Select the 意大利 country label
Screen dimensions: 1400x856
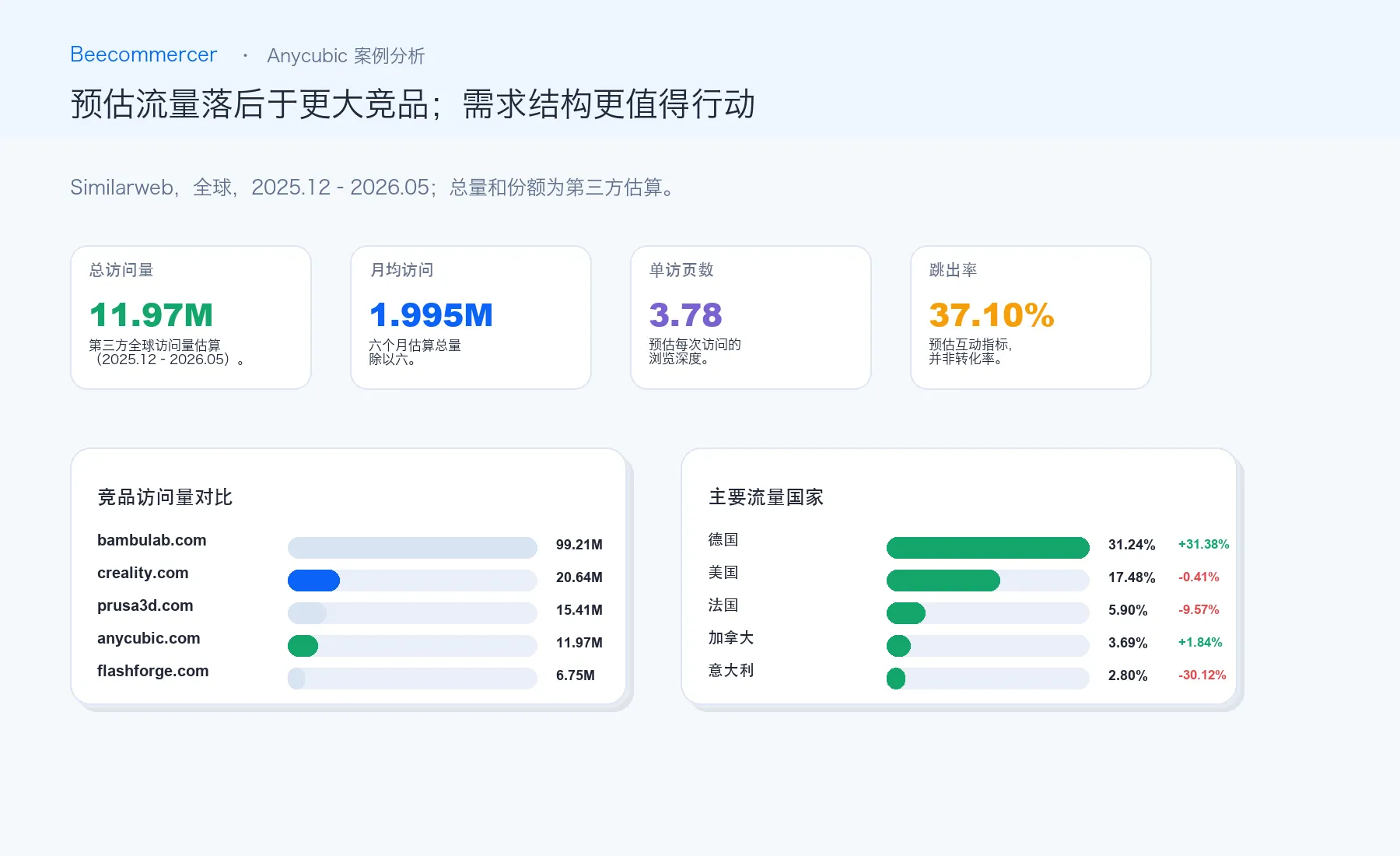click(731, 671)
